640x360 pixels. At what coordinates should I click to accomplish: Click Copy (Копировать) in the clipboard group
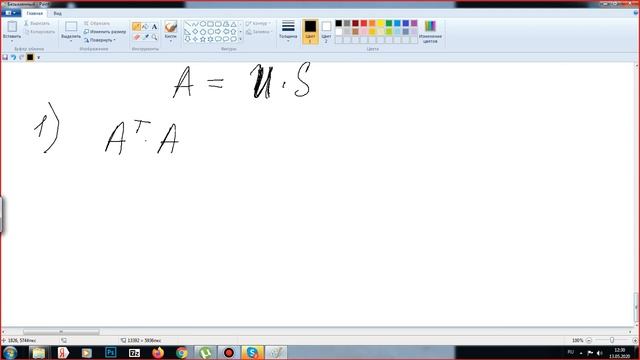click(39, 31)
